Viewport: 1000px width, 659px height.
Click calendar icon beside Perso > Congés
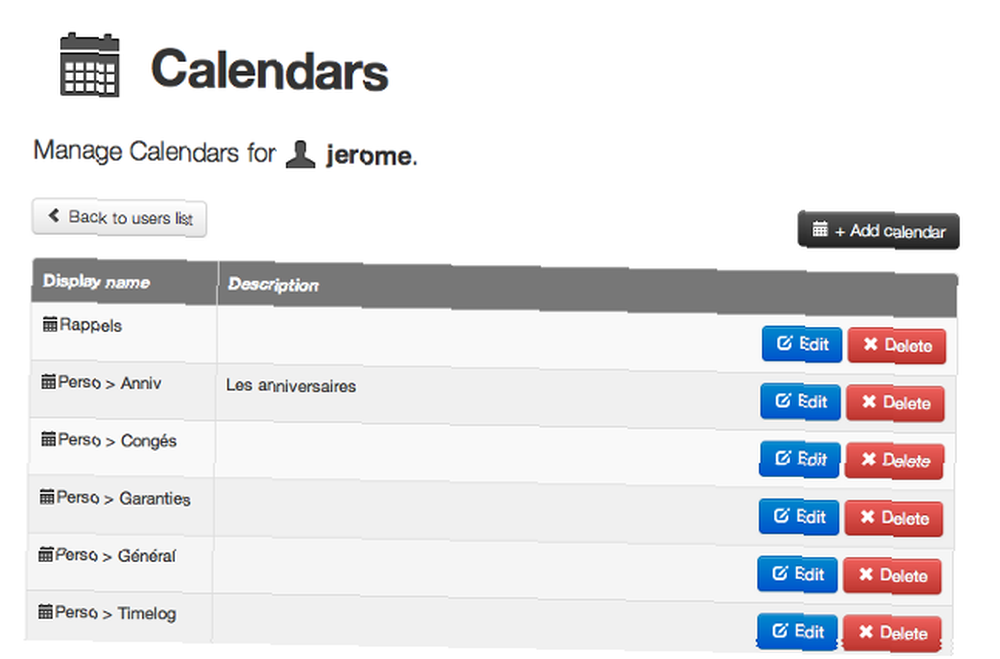coord(48,439)
